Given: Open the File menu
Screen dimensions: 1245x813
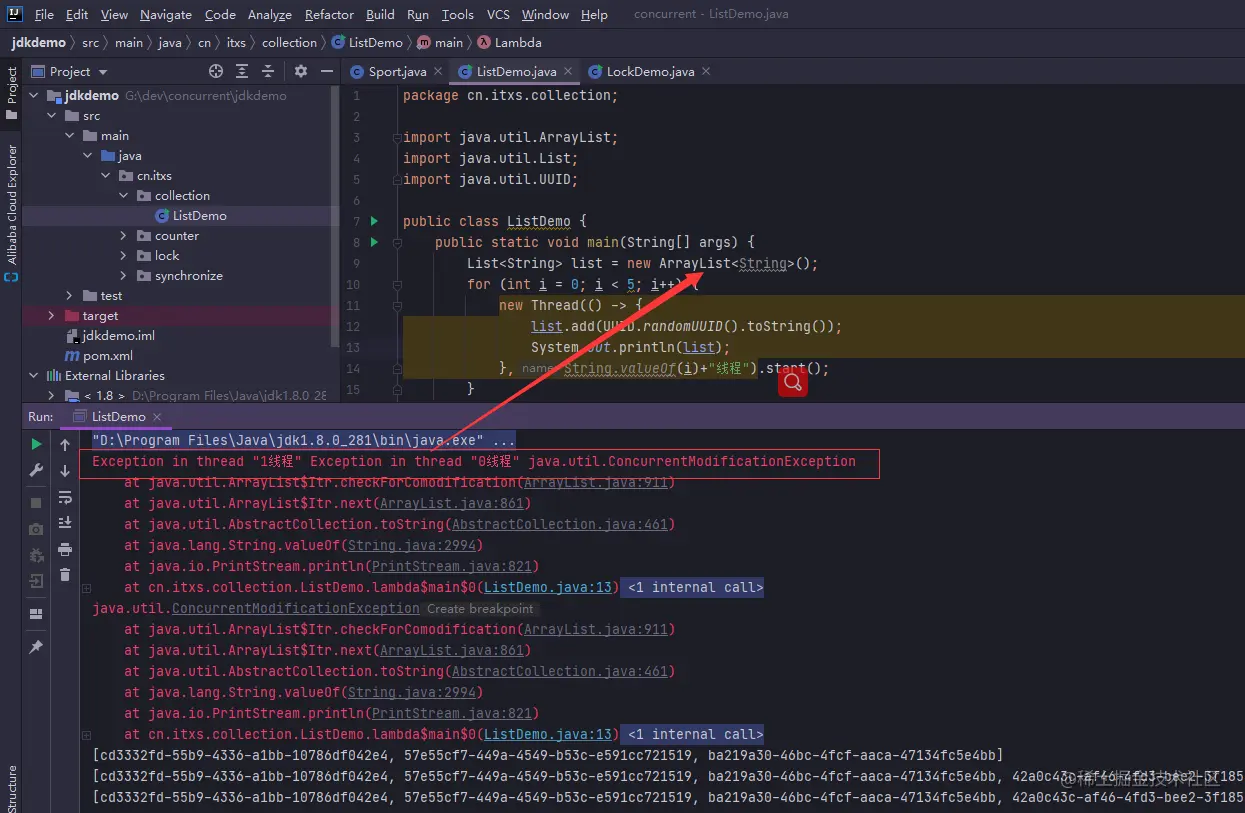Looking at the screenshot, I should click(x=44, y=15).
